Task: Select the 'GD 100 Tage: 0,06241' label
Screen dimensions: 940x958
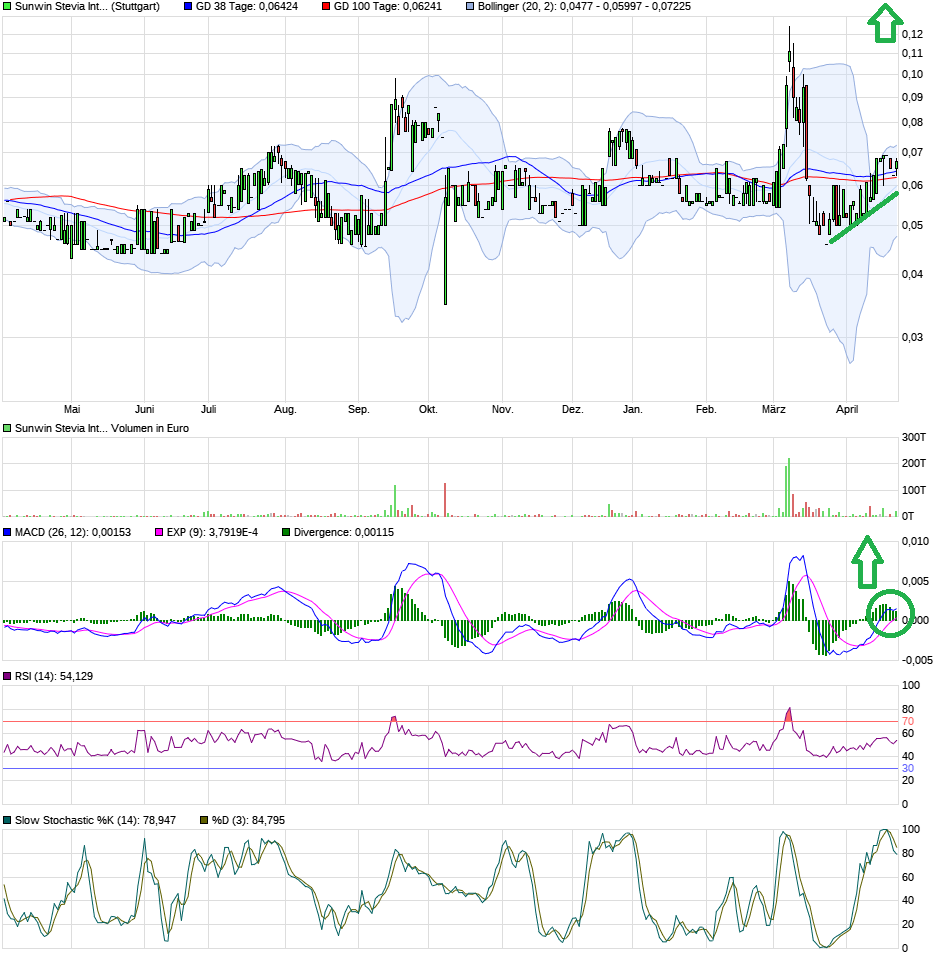Action: (388, 7)
